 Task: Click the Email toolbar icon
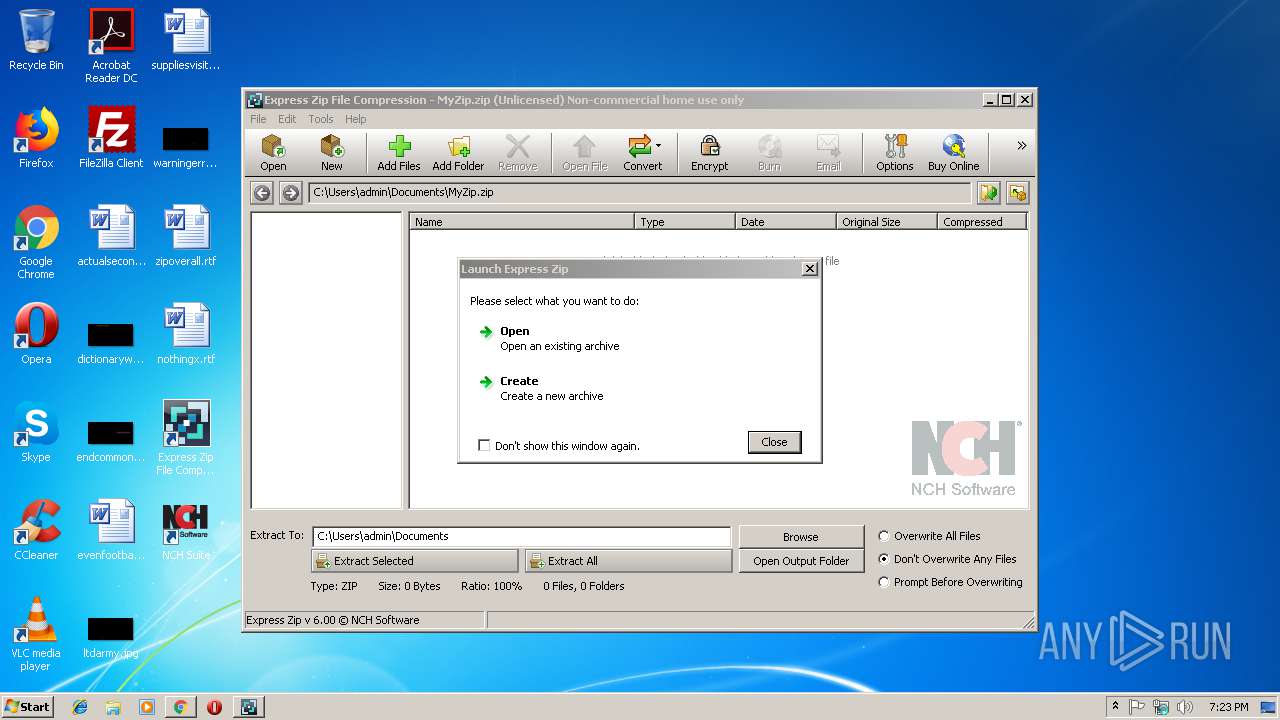(x=828, y=153)
